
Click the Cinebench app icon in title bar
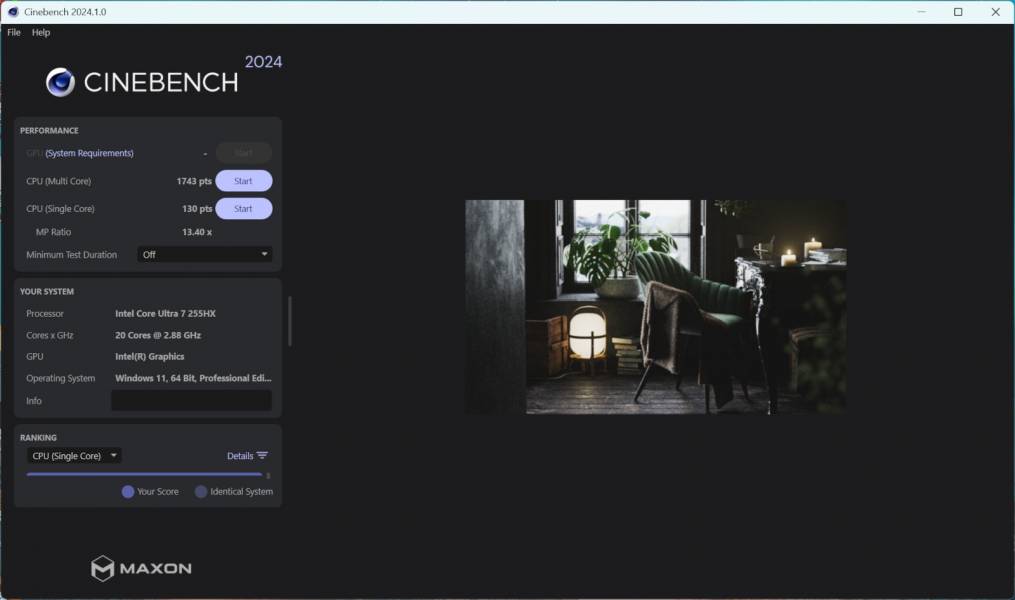pyautogui.click(x=13, y=12)
